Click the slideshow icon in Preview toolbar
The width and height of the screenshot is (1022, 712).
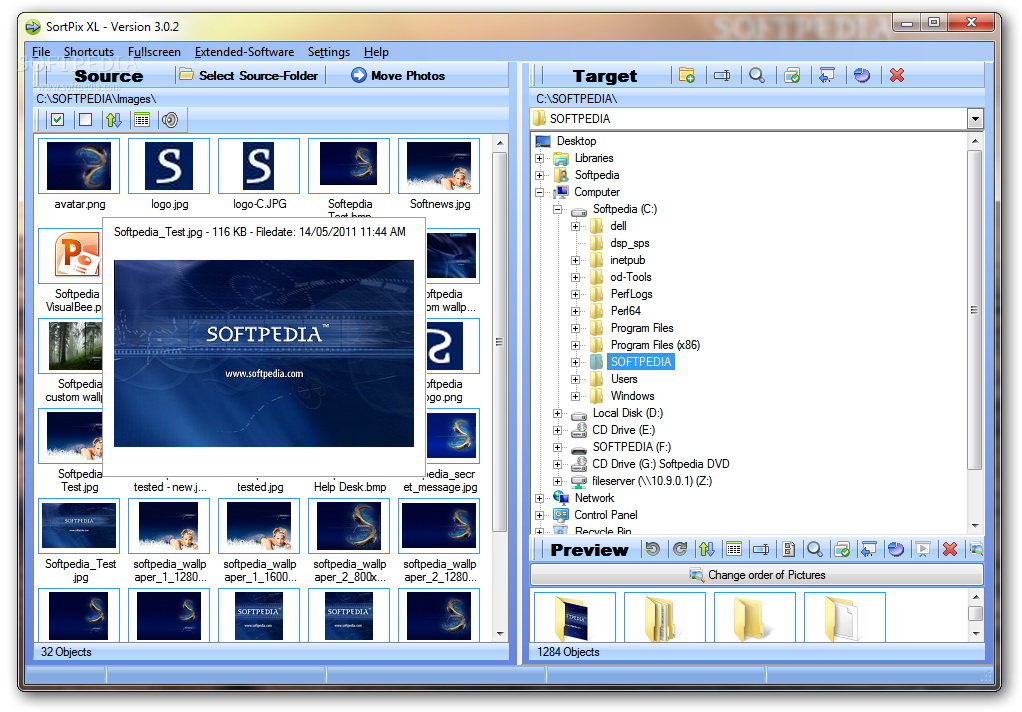[923, 549]
